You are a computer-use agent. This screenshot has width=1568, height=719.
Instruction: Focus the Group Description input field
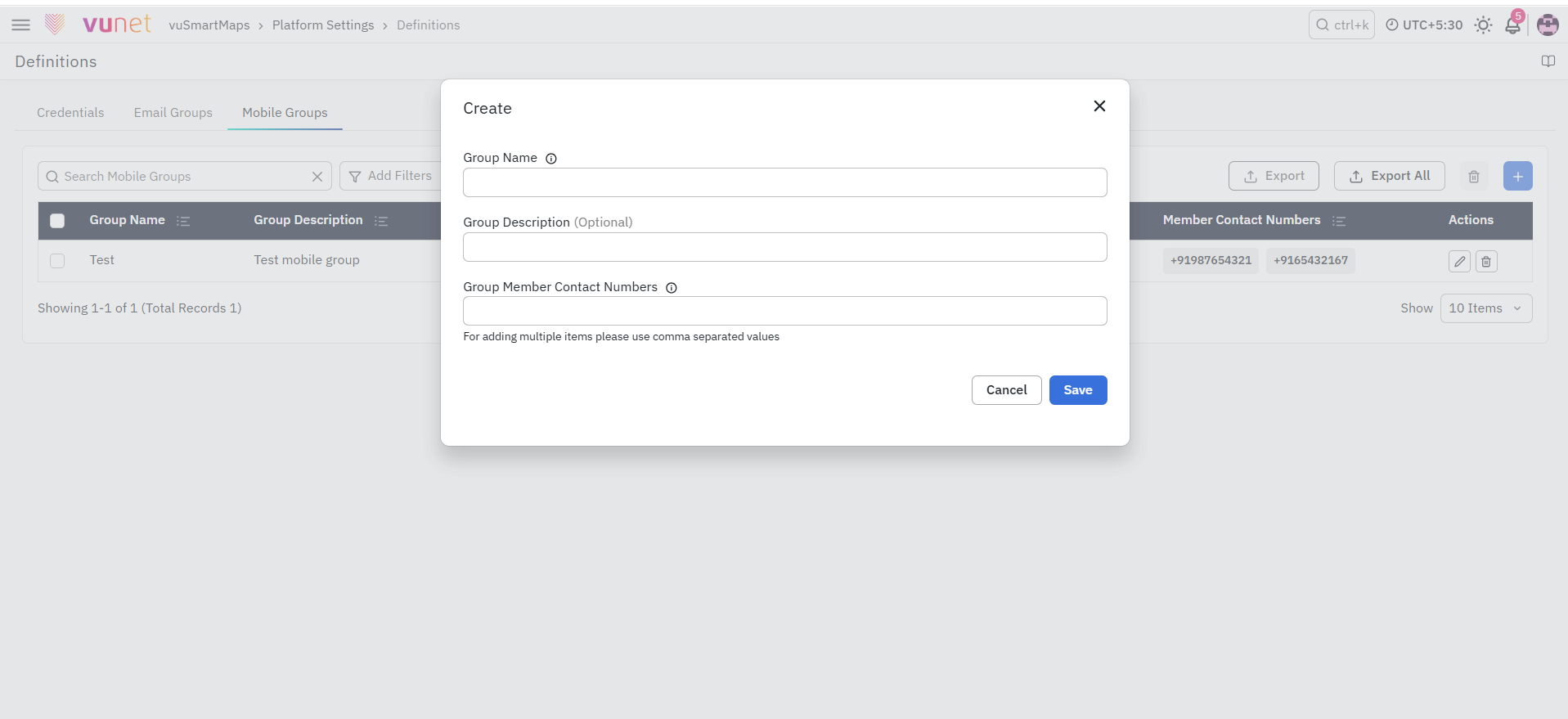(x=785, y=247)
